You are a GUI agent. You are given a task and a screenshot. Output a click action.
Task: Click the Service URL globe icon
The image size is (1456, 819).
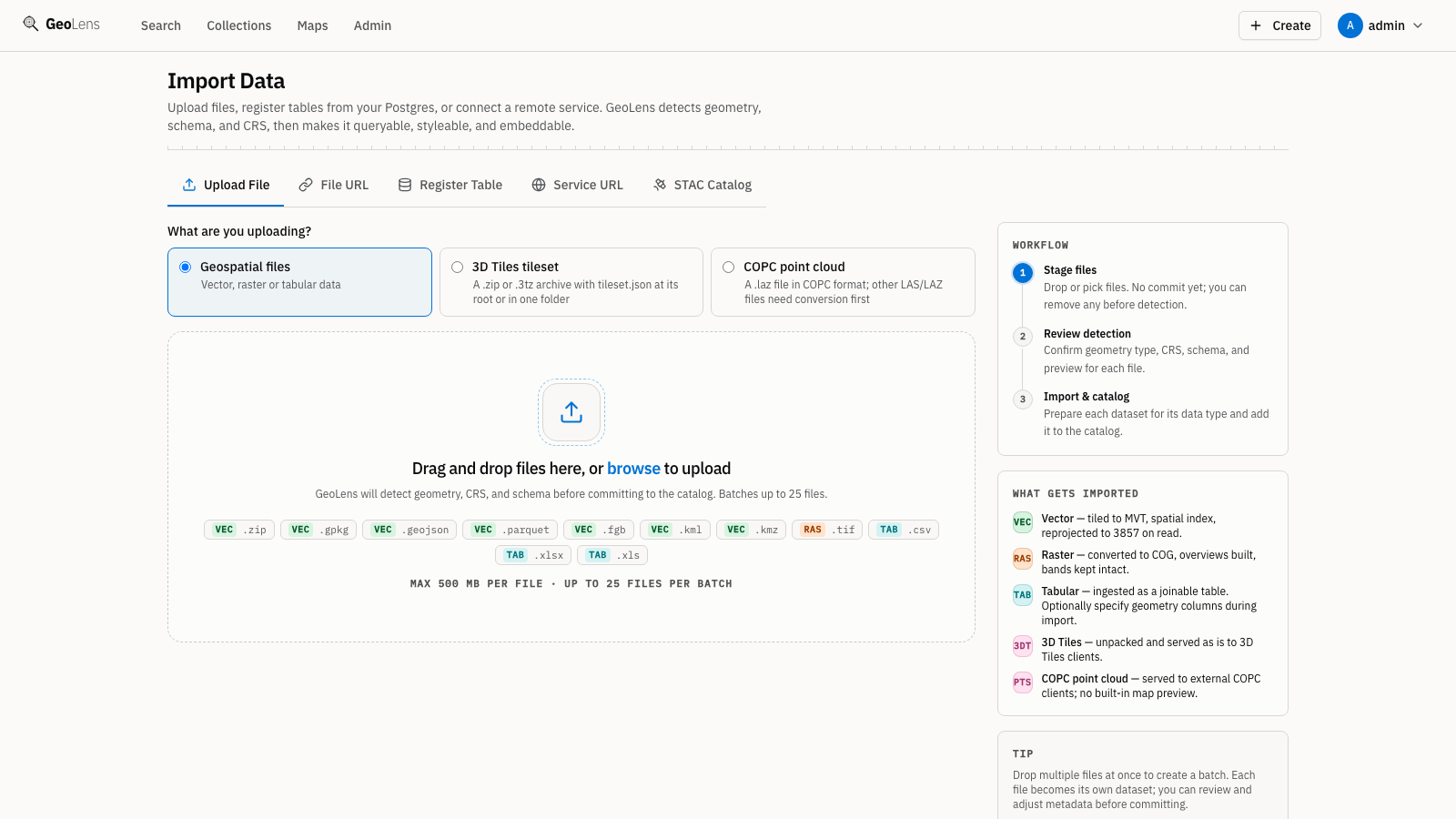point(539,185)
